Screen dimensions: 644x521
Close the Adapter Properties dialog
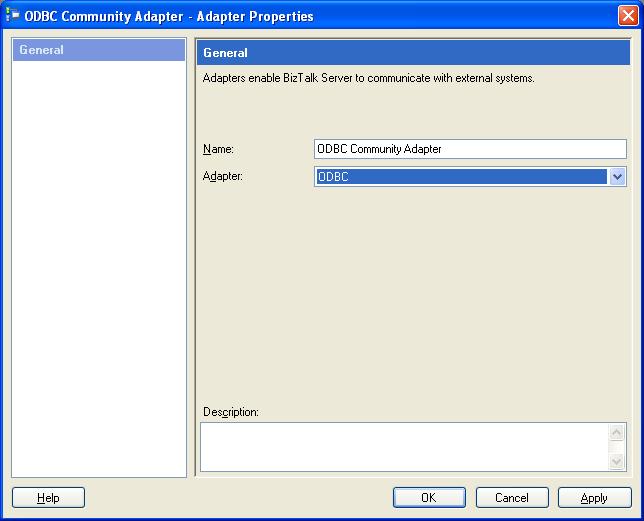click(x=628, y=16)
